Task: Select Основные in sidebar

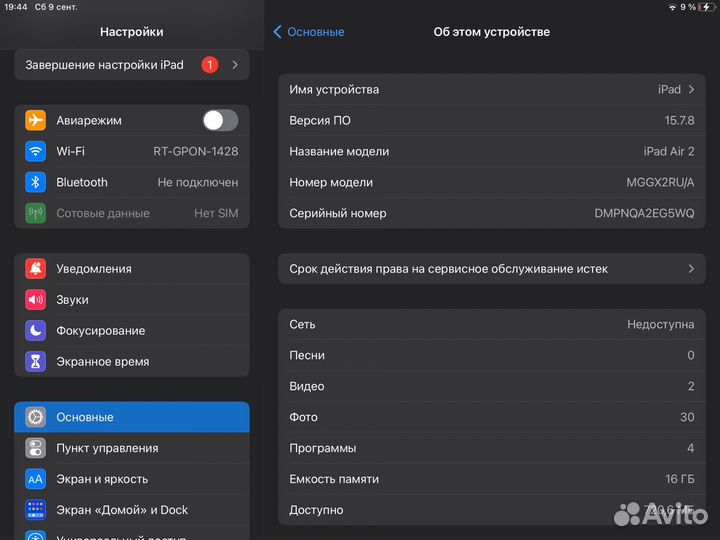Action: click(x=132, y=417)
